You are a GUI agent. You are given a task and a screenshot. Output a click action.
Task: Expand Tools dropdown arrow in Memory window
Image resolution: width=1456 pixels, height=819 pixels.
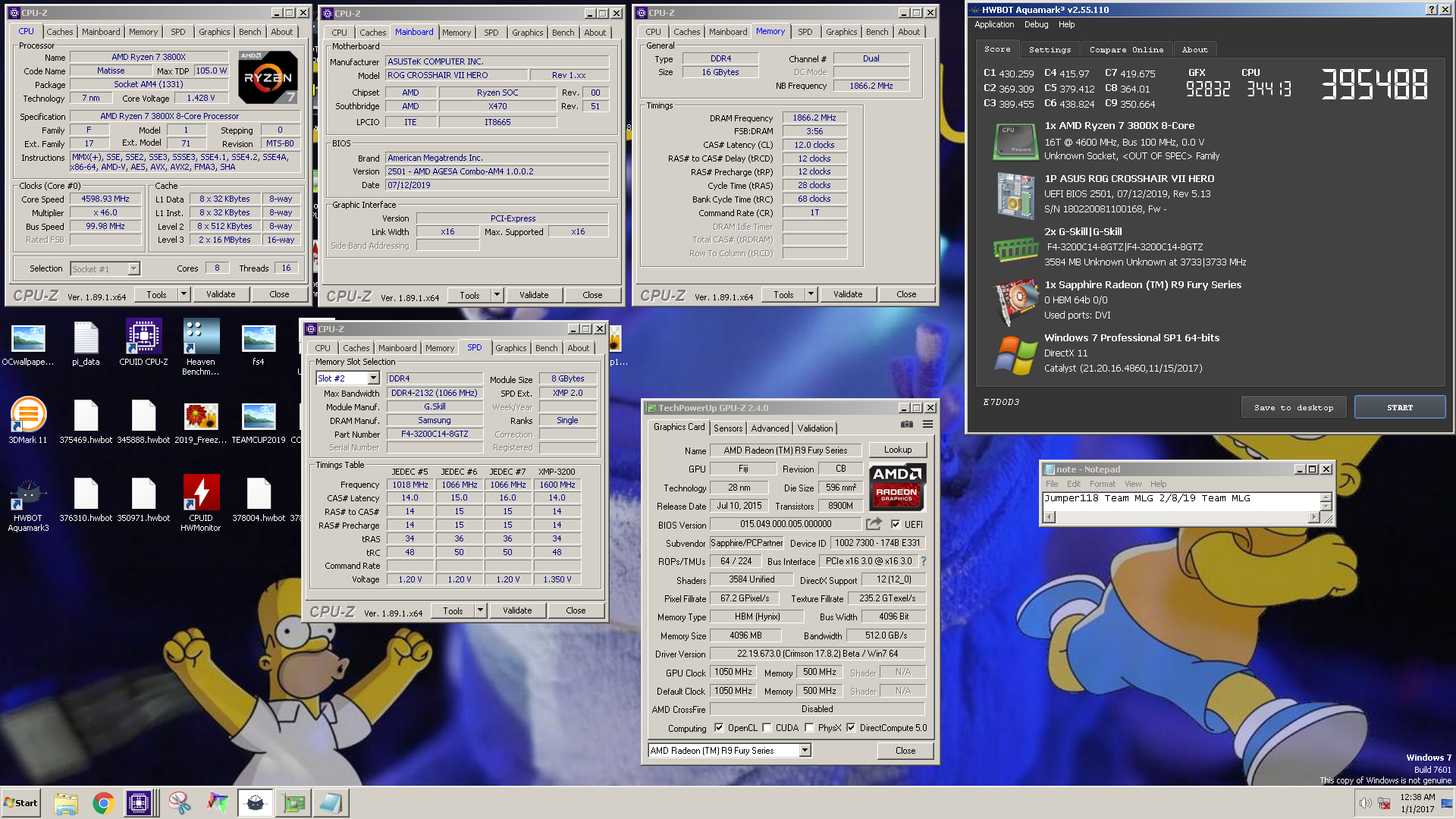(811, 294)
